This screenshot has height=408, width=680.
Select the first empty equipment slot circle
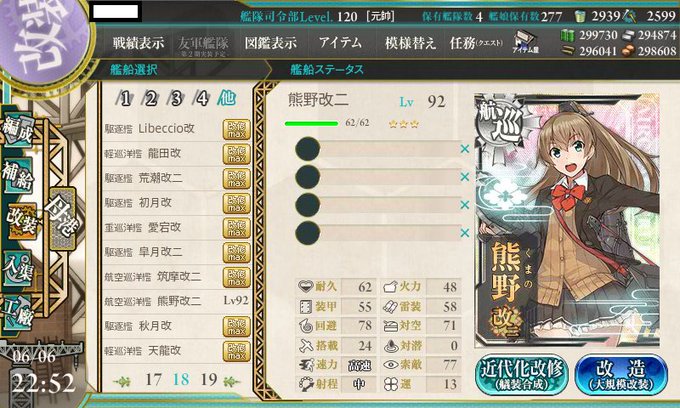pos(307,149)
